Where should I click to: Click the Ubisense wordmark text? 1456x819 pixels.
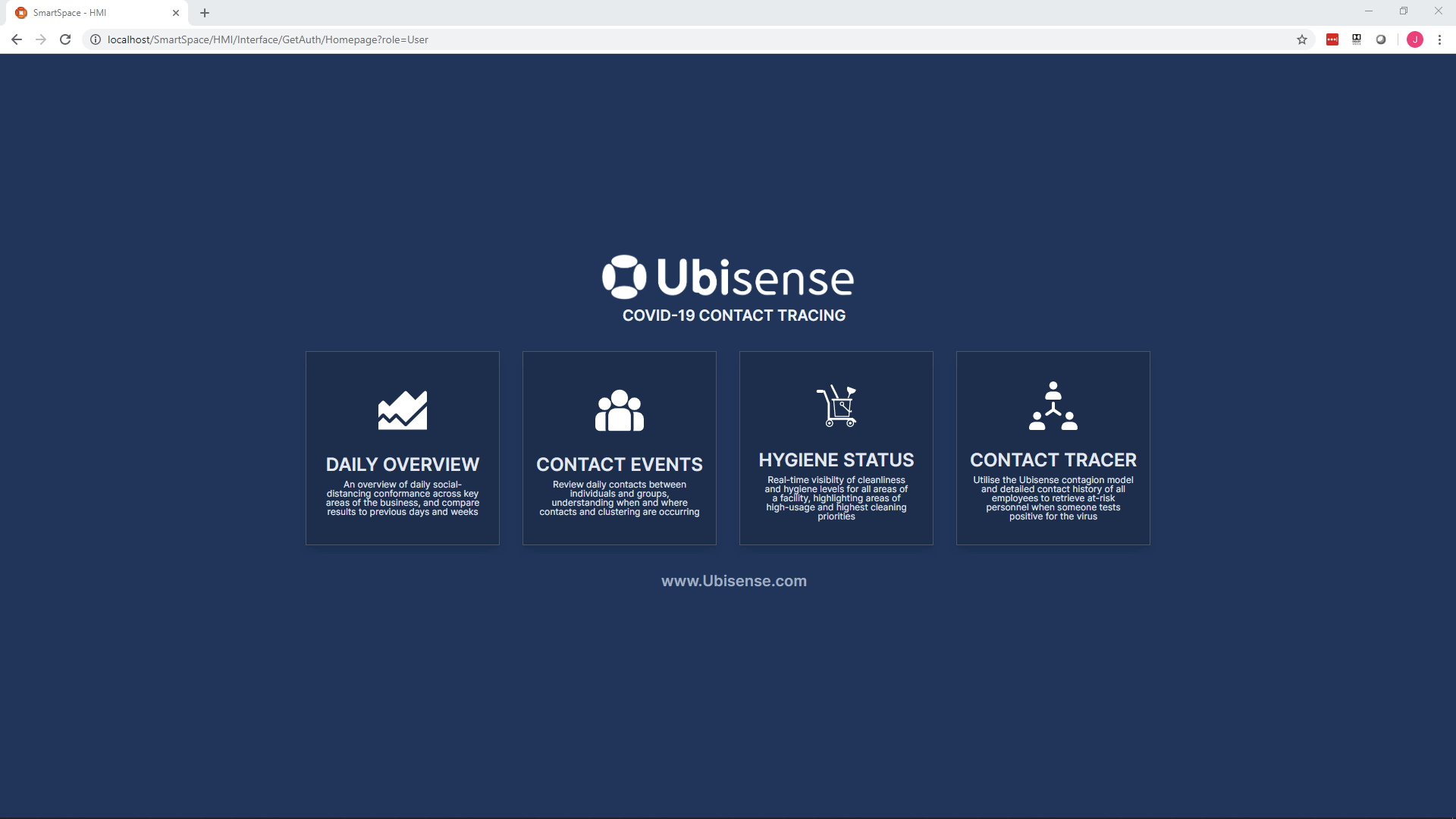(755, 278)
